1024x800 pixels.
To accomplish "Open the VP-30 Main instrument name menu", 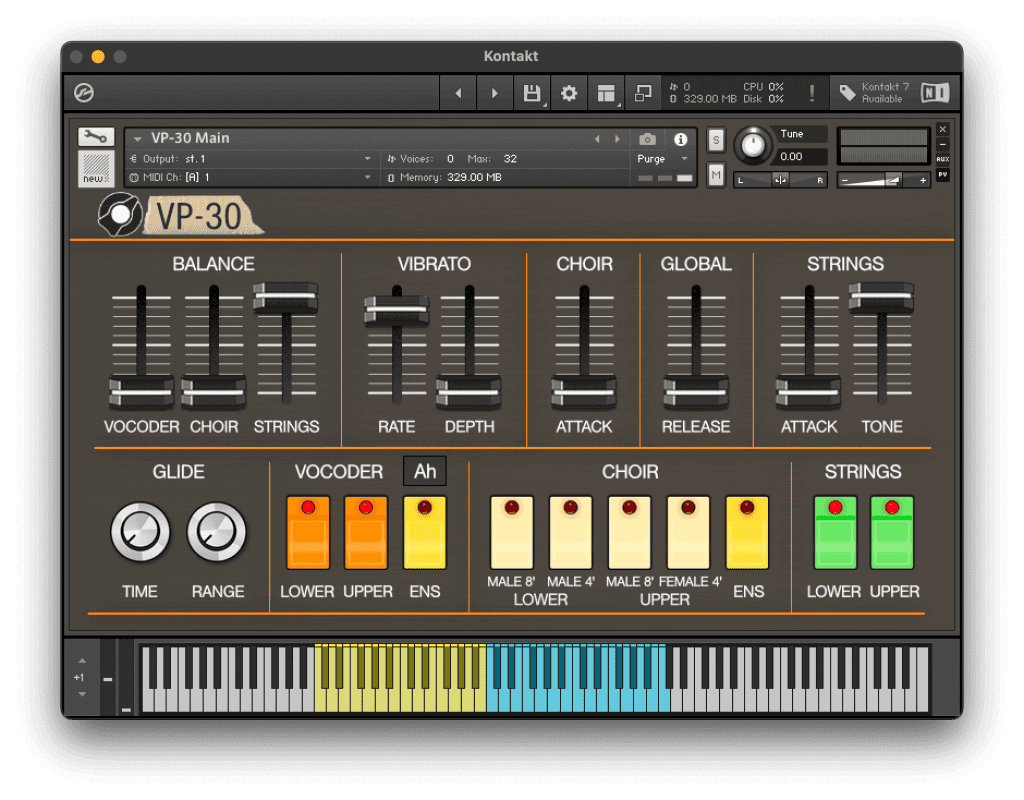I will tap(190, 138).
